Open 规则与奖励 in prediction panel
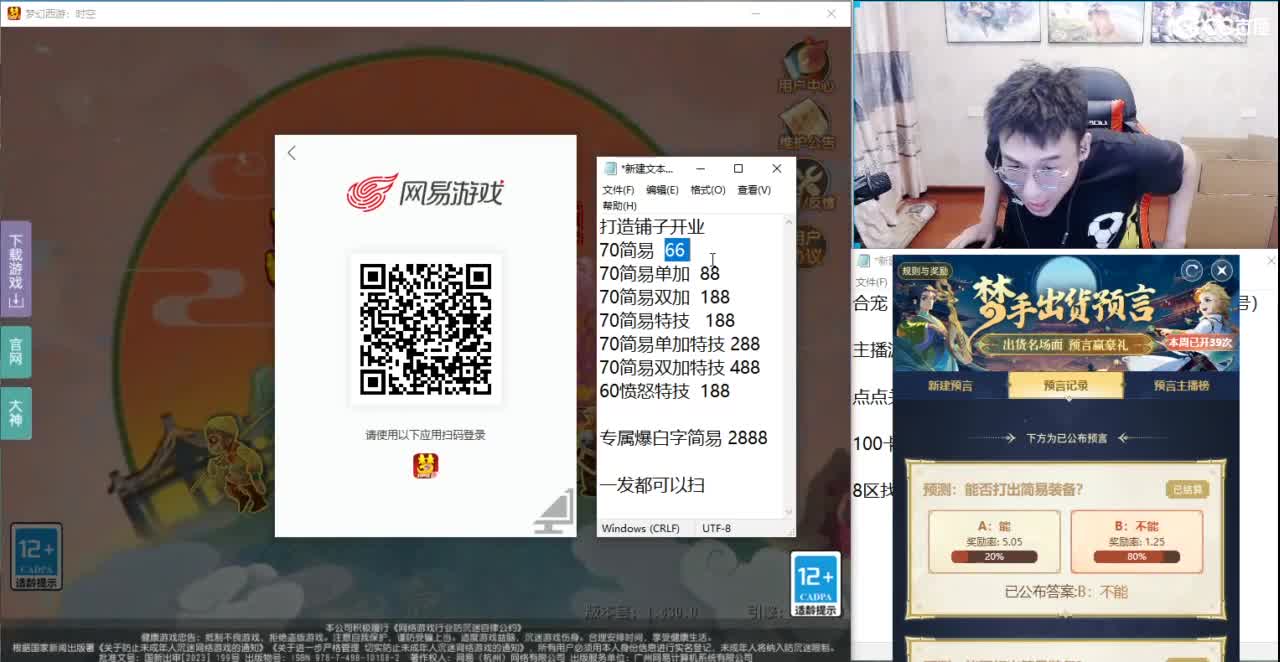1280x662 pixels. 925,271
